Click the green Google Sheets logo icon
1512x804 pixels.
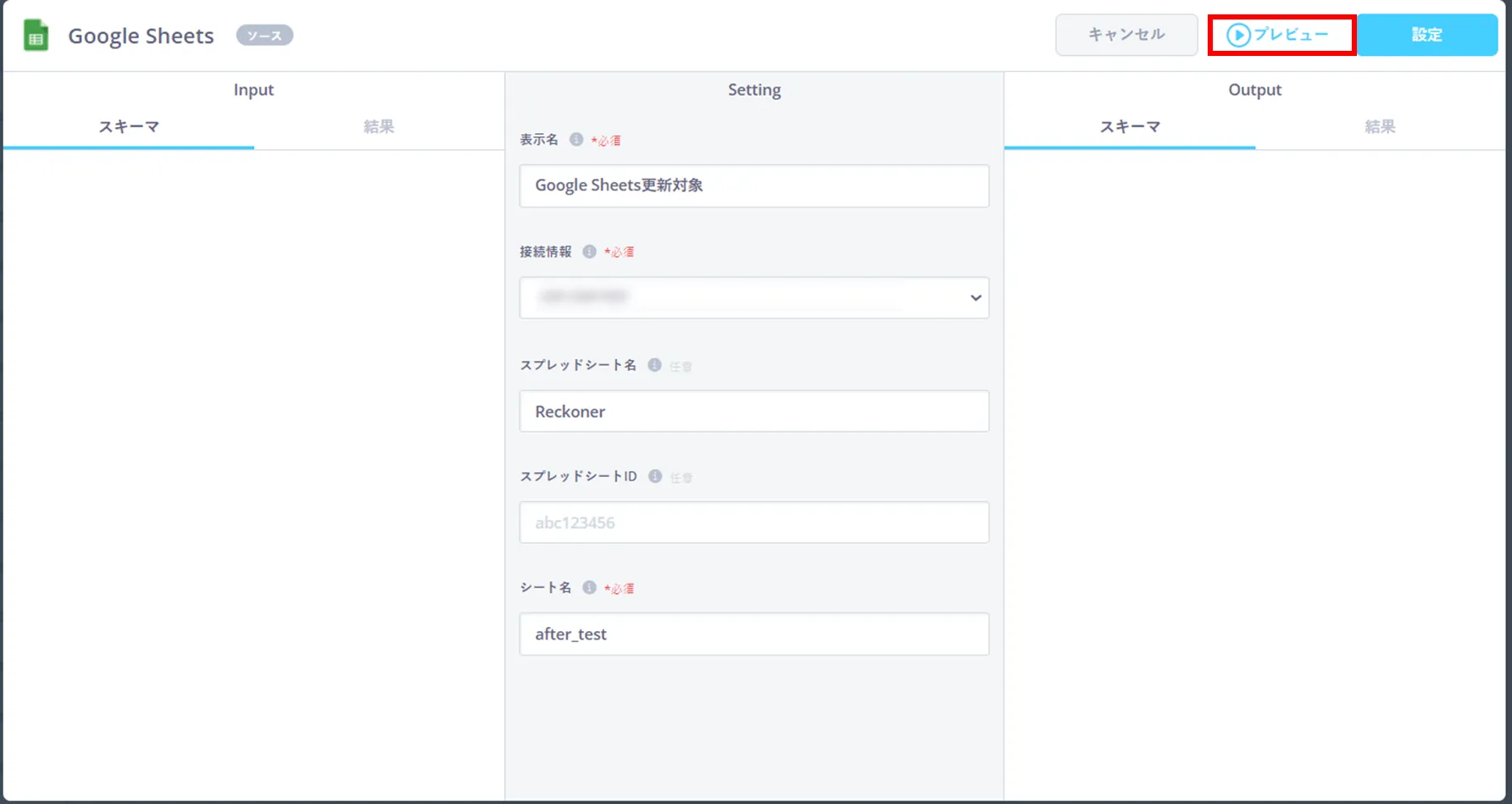coord(36,36)
